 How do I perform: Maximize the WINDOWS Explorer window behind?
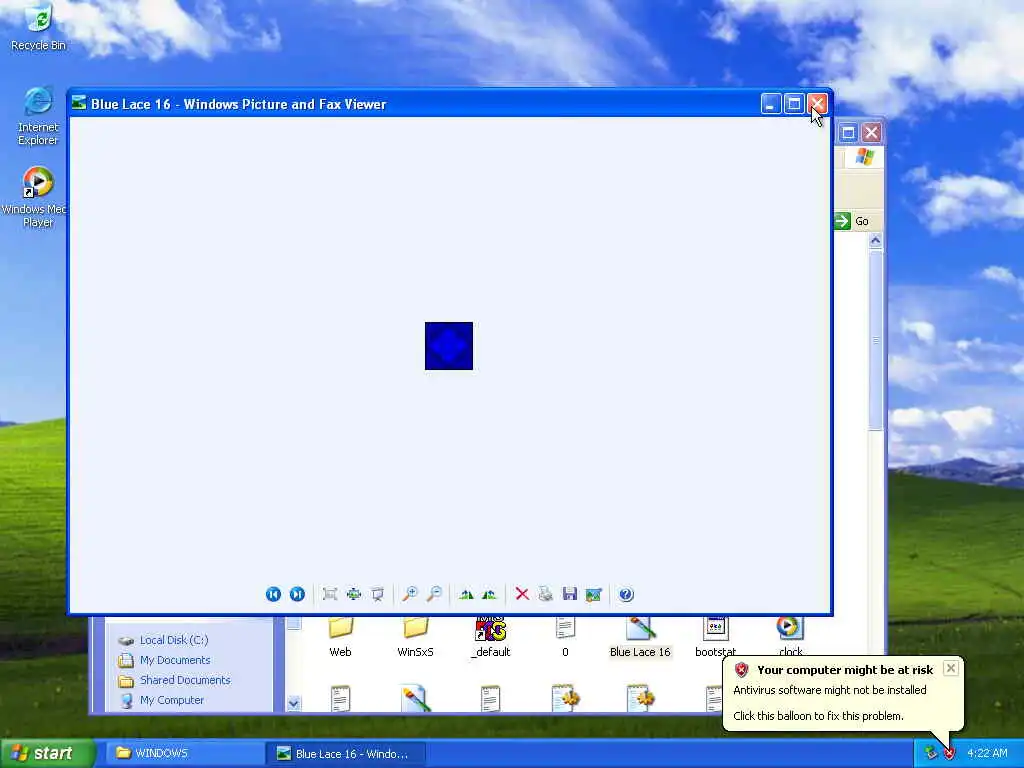848,133
